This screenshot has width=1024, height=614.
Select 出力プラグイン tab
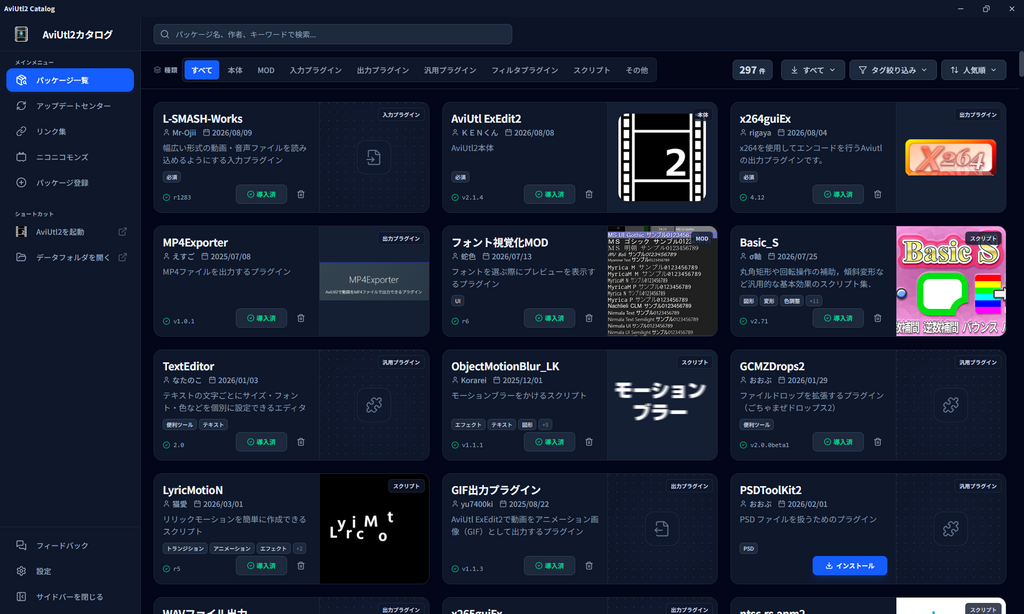383,70
